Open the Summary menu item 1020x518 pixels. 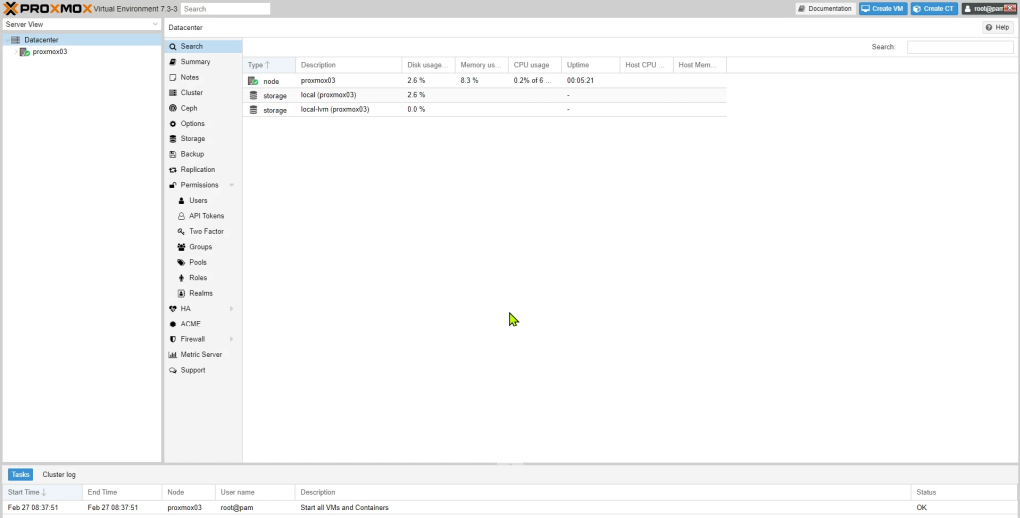tap(203, 62)
